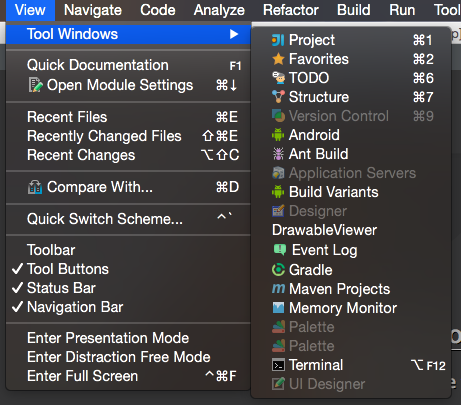Click the Terminal icon
Screen dimensions: 461x405
278,365
